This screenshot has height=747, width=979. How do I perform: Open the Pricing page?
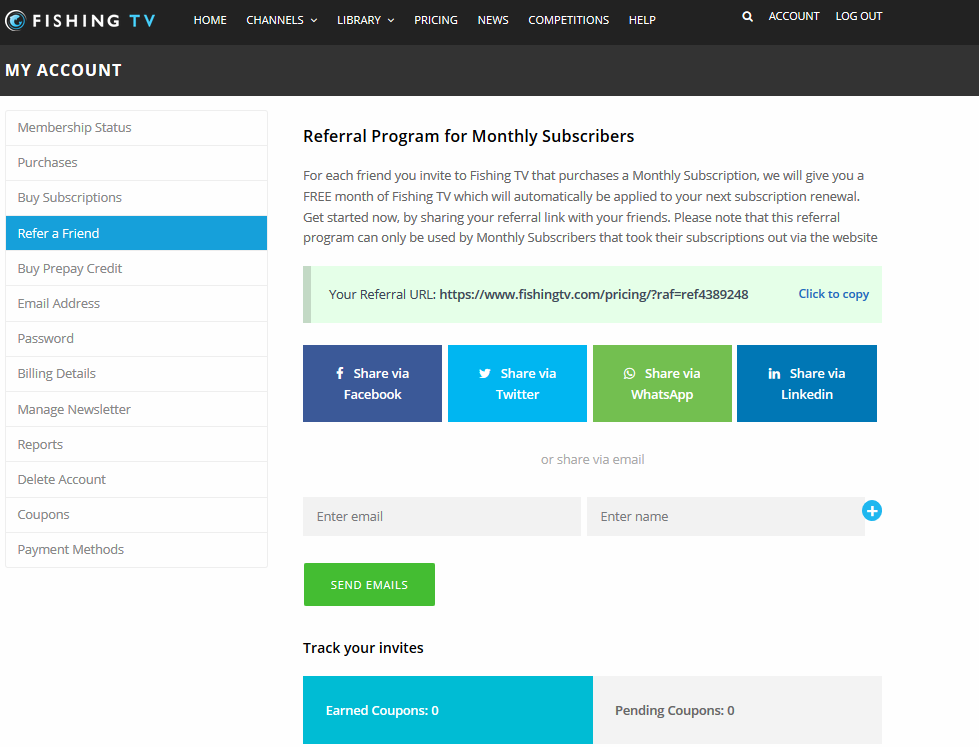pos(436,20)
